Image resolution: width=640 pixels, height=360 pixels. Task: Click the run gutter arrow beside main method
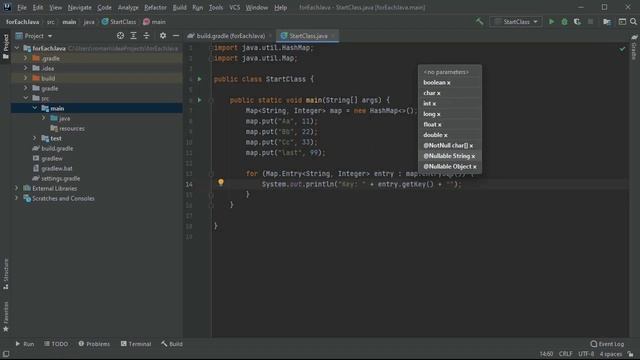(200, 100)
